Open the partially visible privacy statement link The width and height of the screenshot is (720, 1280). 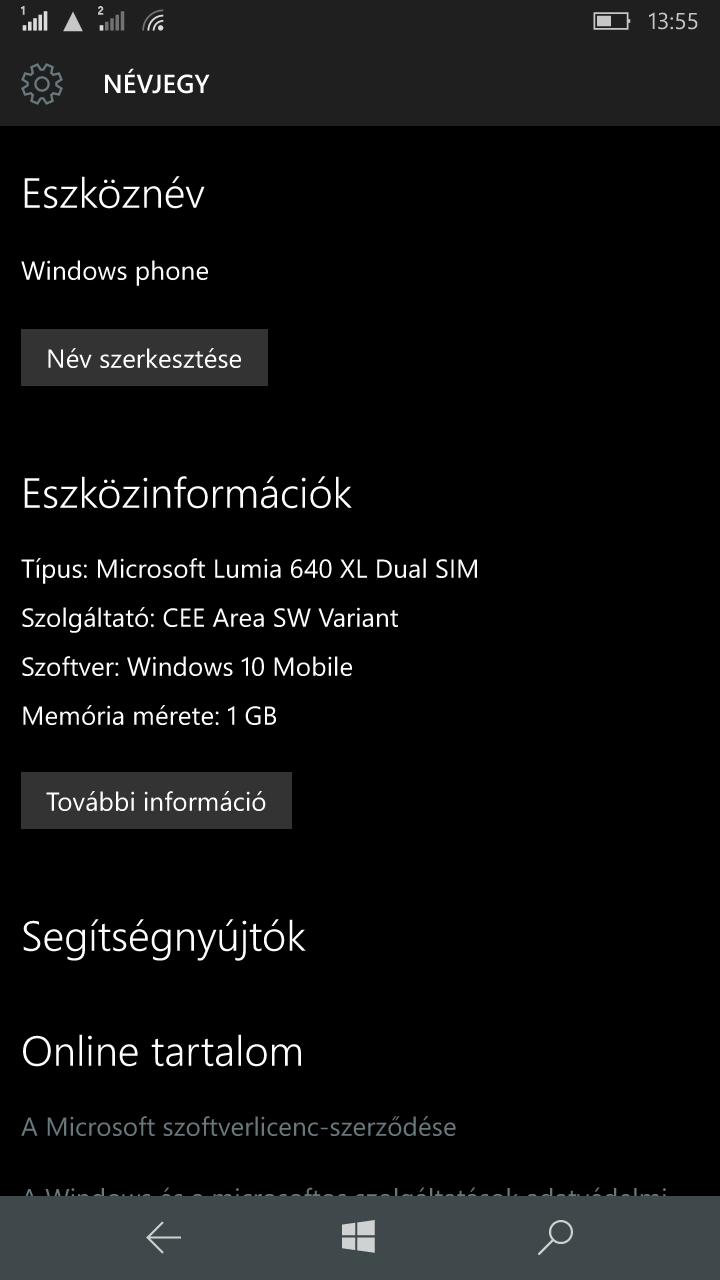pyautogui.click(x=344, y=1190)
